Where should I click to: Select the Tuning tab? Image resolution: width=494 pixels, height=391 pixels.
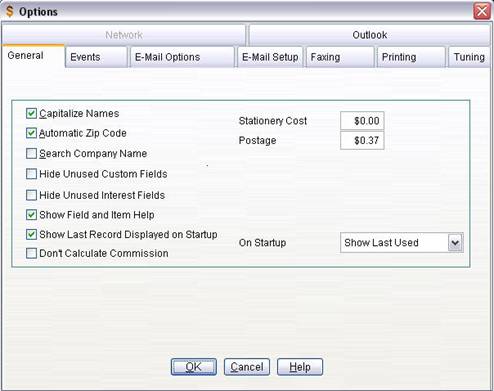pyautogui.click(x=469, y=57)
